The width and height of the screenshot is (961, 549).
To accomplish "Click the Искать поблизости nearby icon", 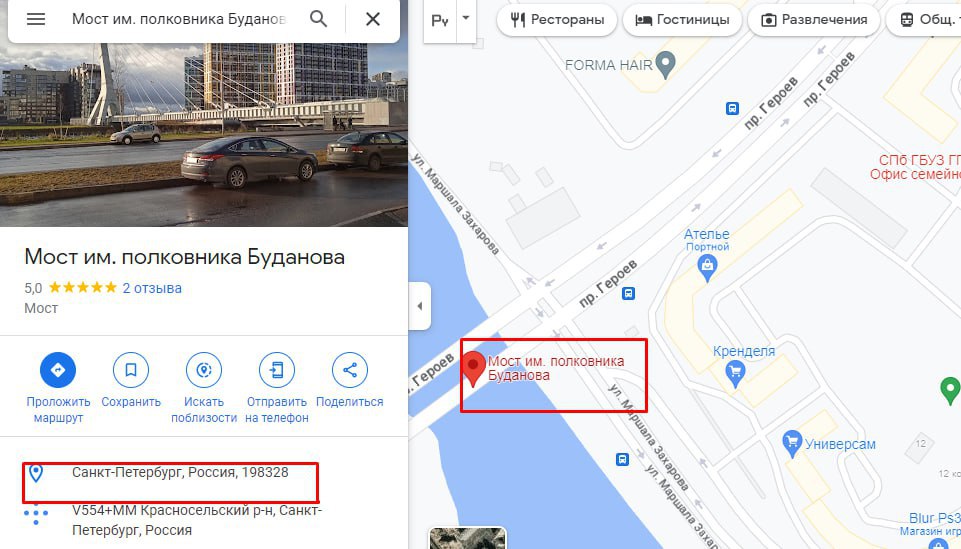I will pos(203,370).
